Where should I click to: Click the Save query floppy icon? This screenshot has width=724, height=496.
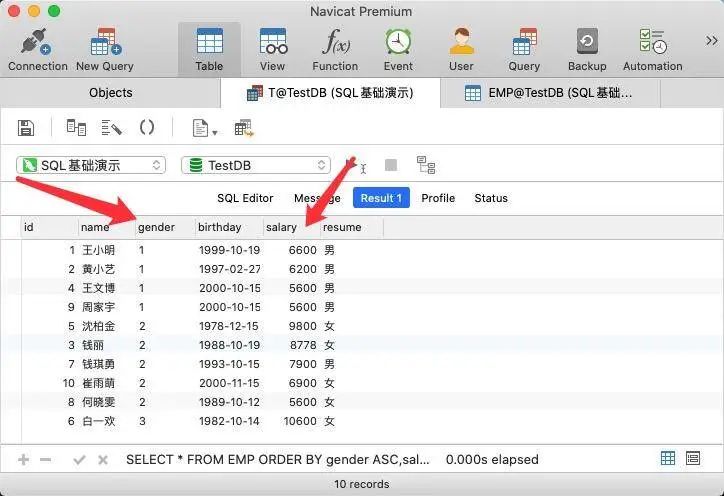click(x=27, y=128)
